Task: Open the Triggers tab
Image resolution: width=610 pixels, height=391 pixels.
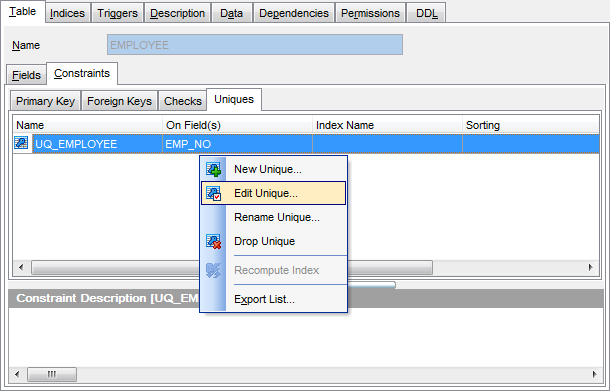Action: pos(117,13)
